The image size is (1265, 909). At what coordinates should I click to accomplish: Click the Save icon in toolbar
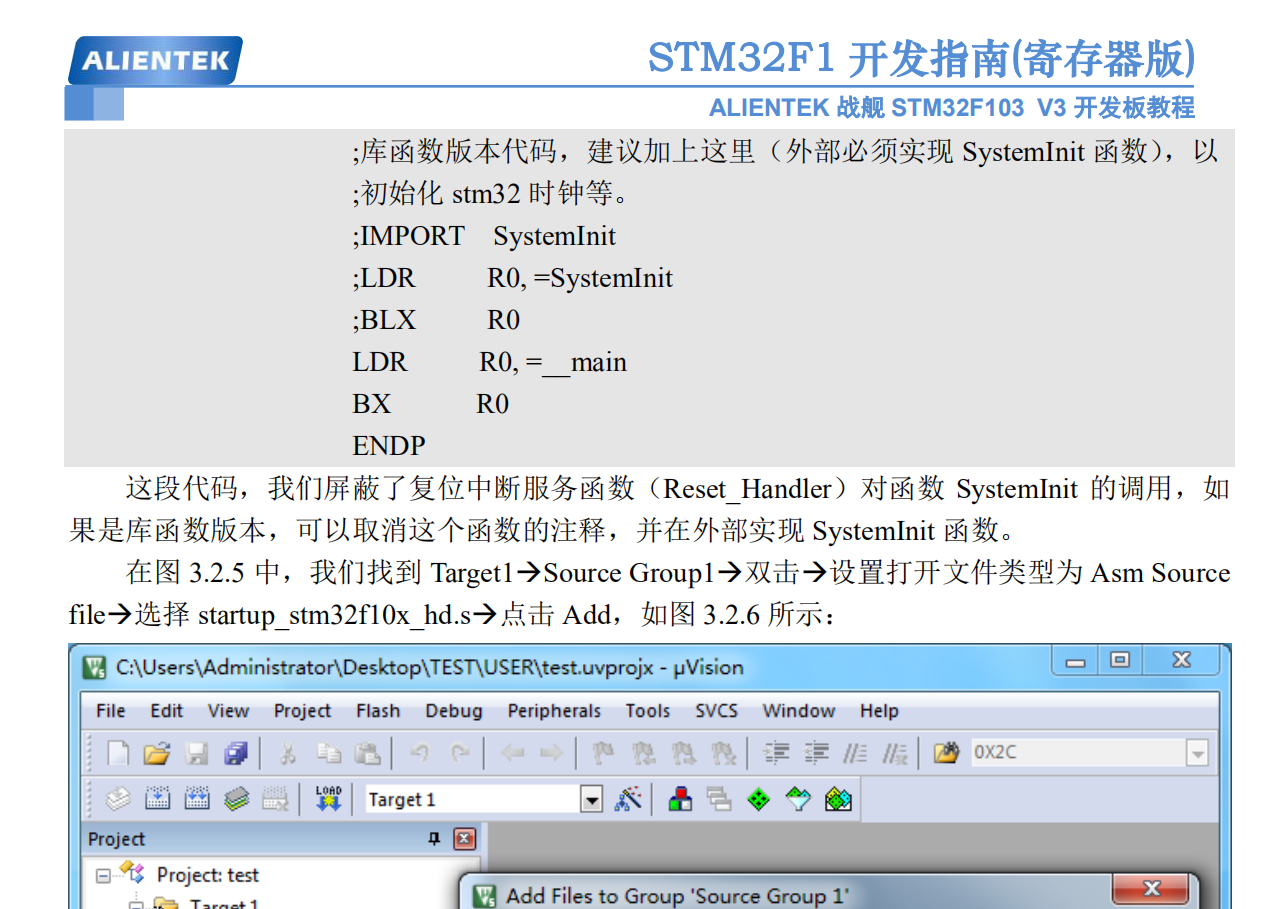197,753
